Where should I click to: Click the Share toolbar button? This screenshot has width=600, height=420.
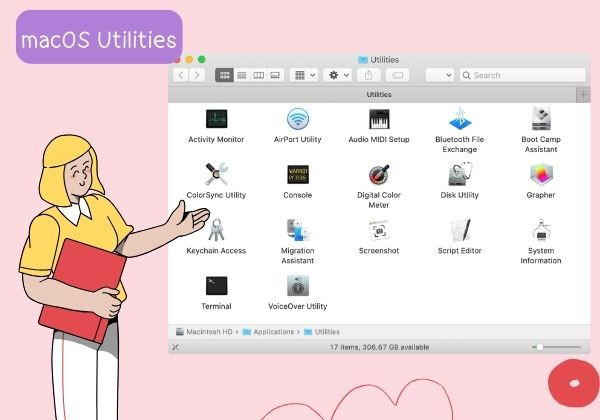368,75
